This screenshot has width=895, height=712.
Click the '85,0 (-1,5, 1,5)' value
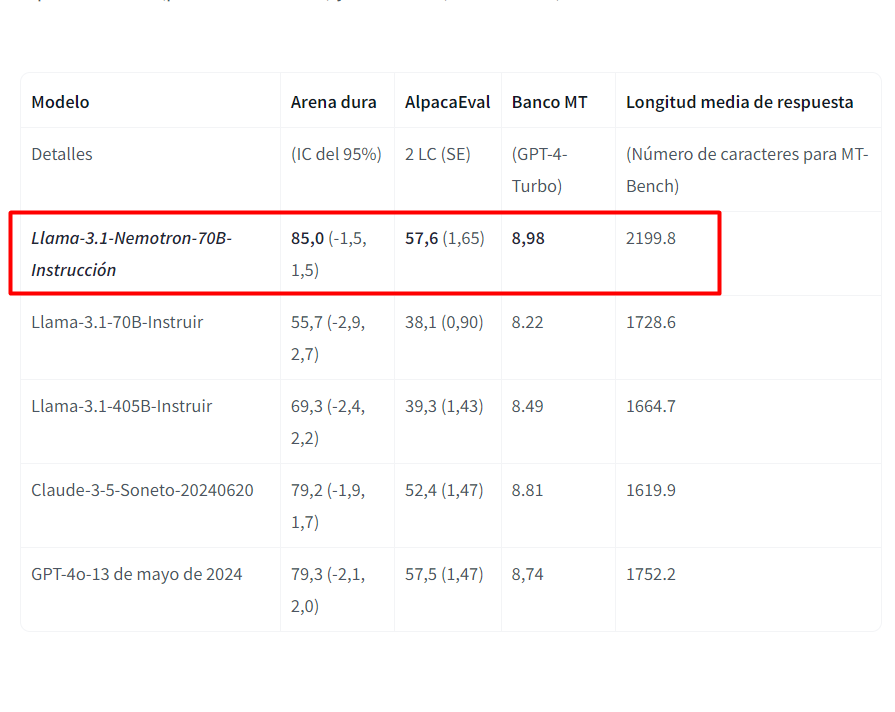click(x=329, y=254)
